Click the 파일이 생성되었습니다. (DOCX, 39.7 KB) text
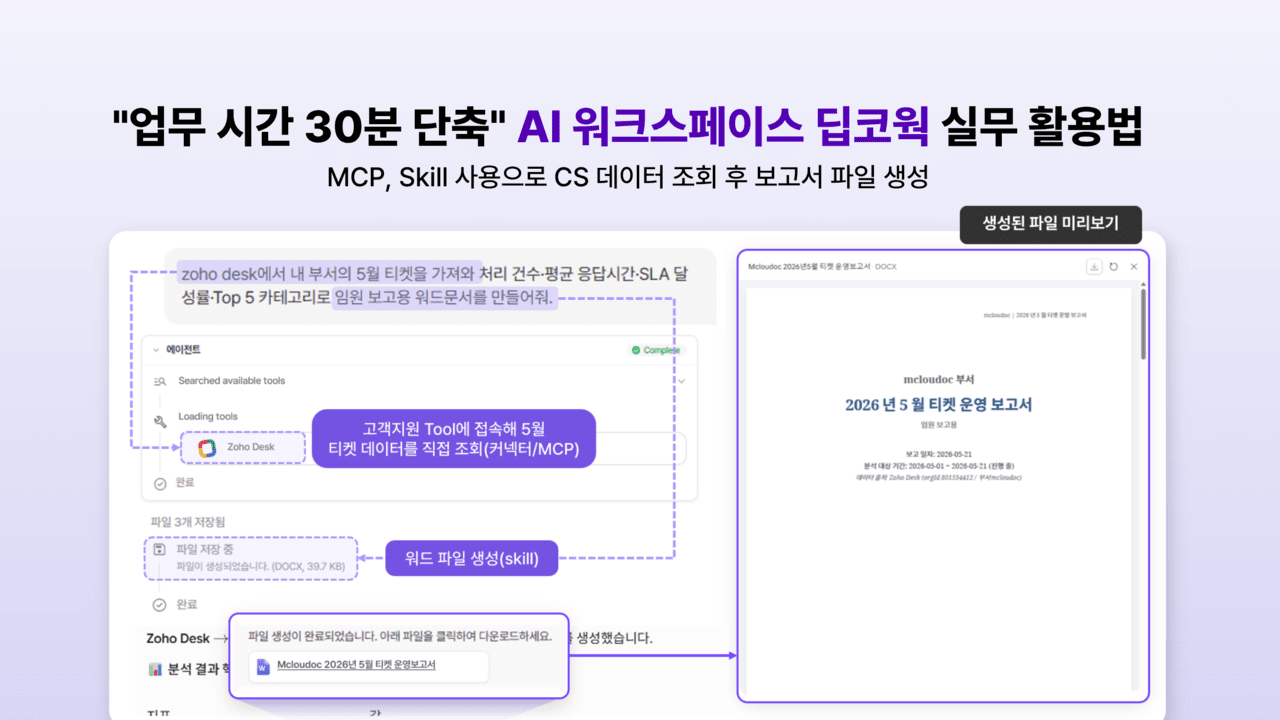The image size is (1280, 720). [261, 566]
